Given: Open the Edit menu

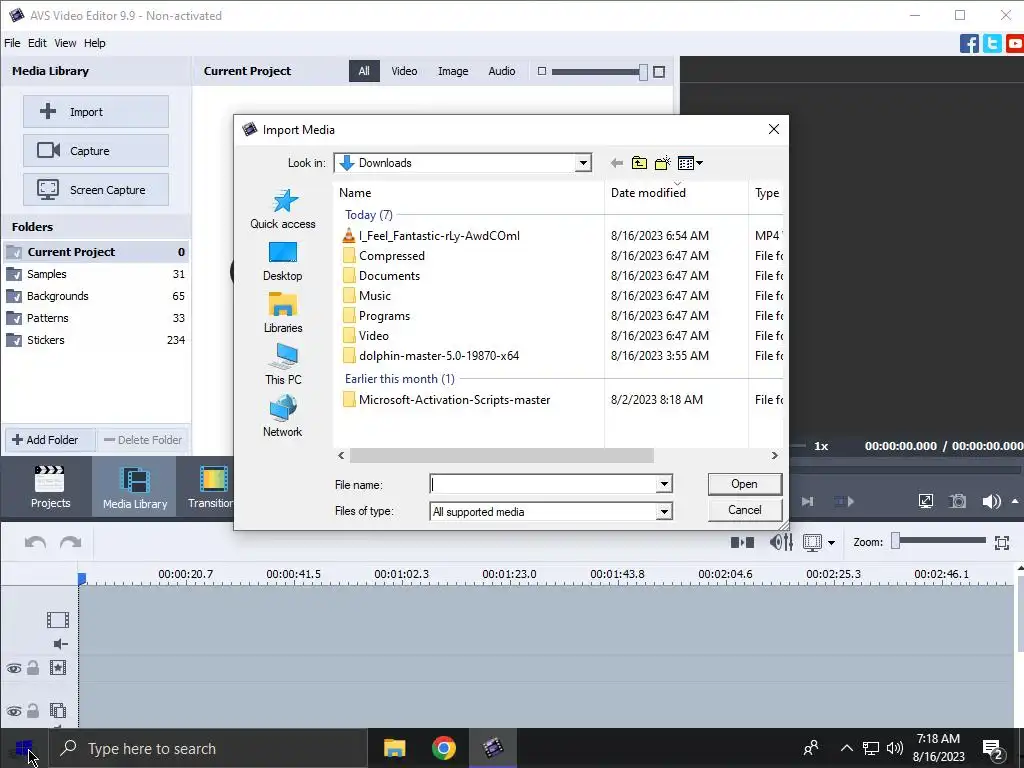Looking at the screenshot, I should [37, 43].
